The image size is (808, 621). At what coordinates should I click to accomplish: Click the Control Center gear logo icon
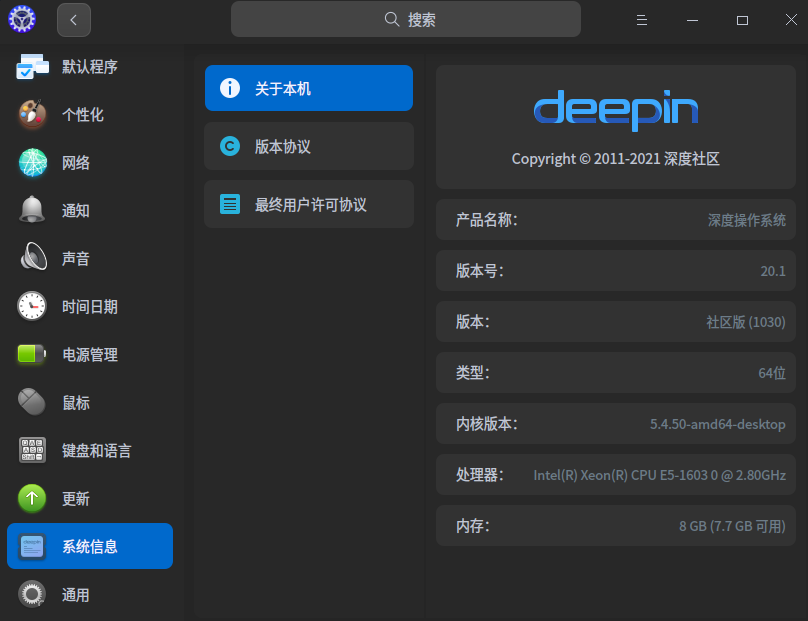click(x=22, y=19)
